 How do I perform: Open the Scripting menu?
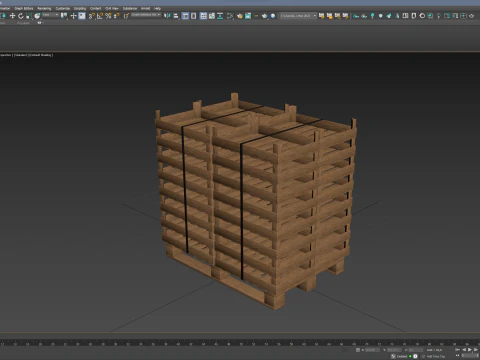[80, 8]
